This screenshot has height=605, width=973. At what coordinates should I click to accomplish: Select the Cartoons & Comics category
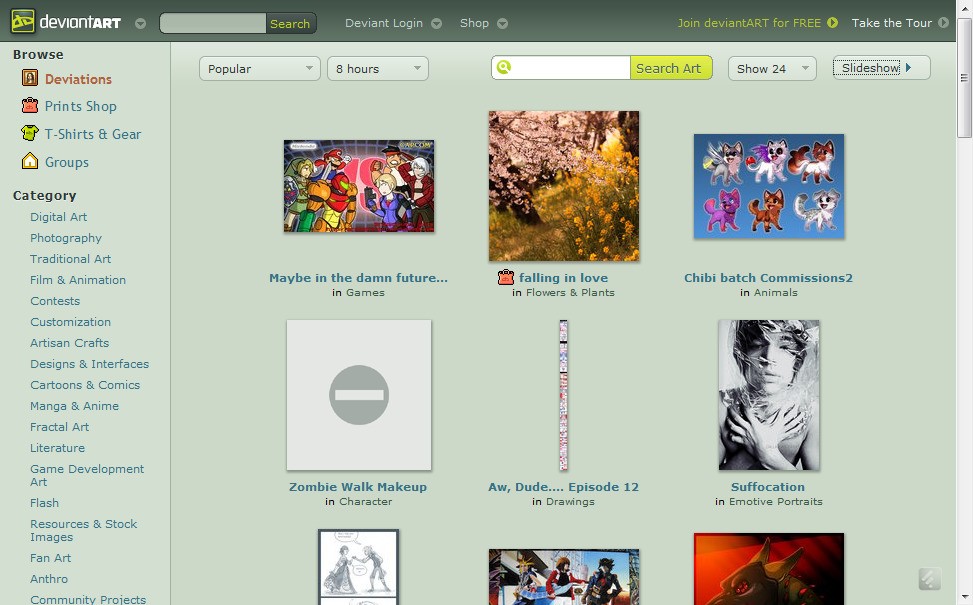click(x=85, y=385)
